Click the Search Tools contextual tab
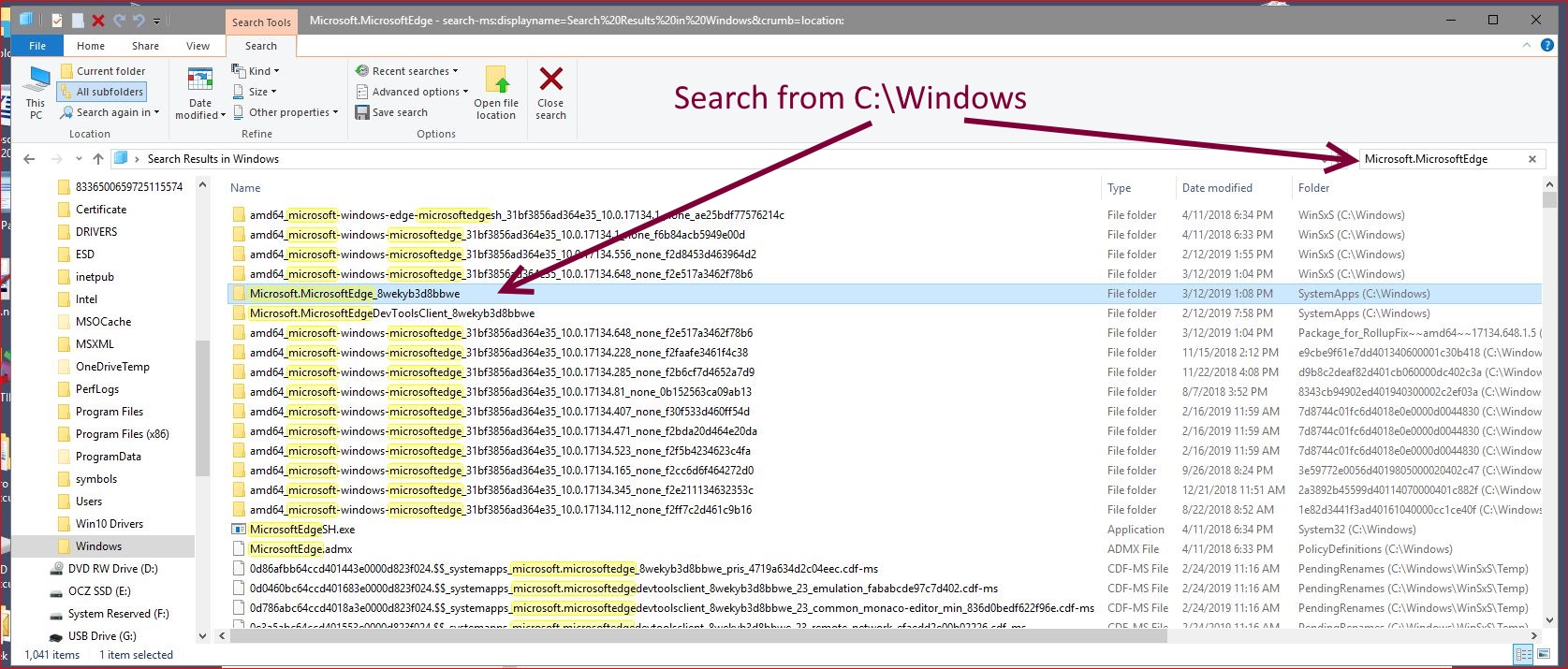The image size is (1568, 669). pos(261,22)
